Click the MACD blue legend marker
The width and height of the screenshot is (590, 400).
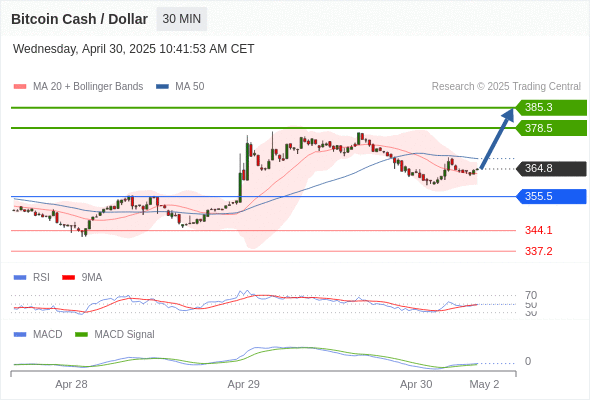click(20, 334)
